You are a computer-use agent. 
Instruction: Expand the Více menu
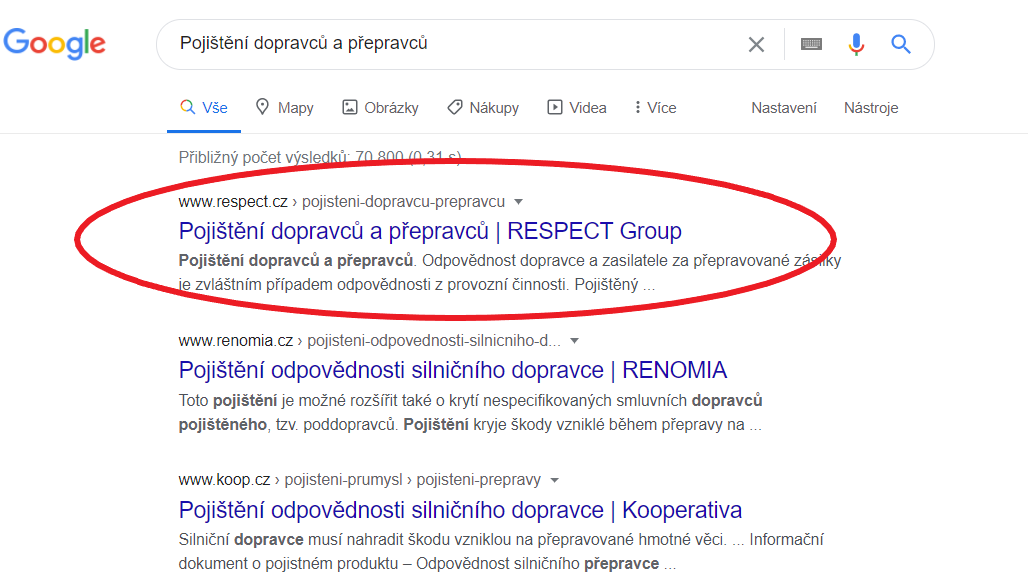[x=656, y=107]
